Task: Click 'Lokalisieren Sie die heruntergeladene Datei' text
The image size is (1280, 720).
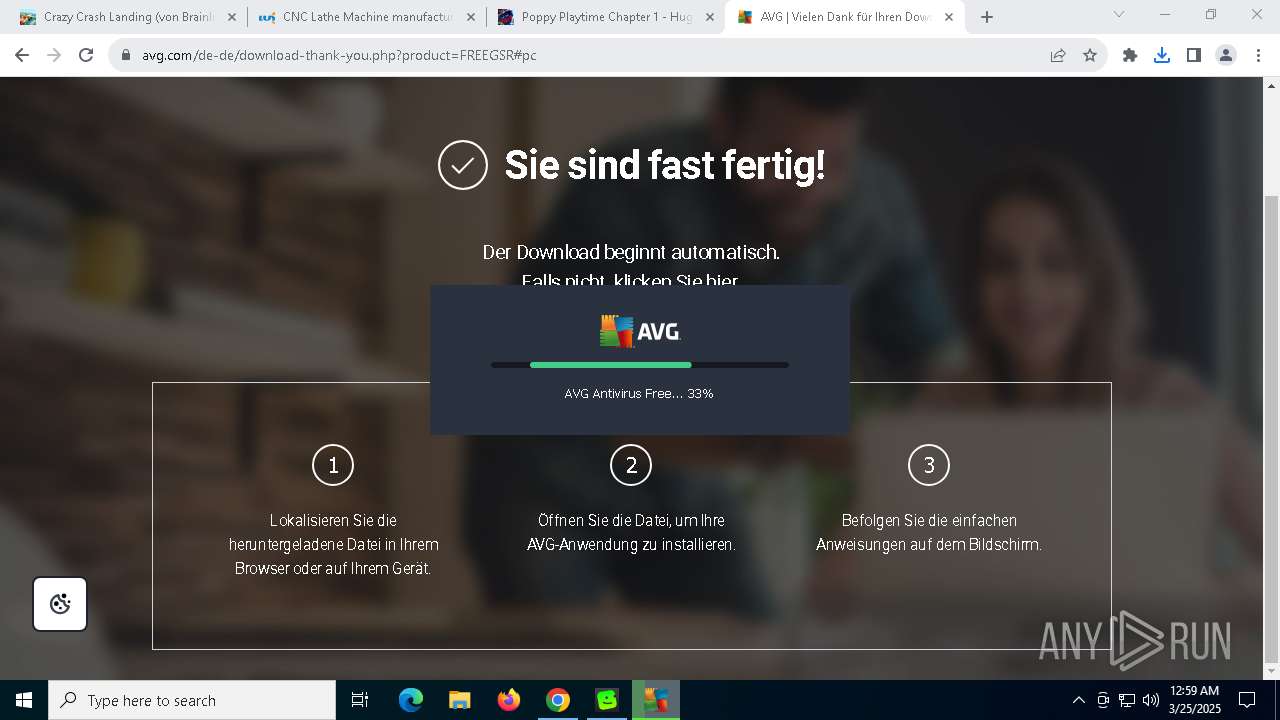Action: point(334,545)
